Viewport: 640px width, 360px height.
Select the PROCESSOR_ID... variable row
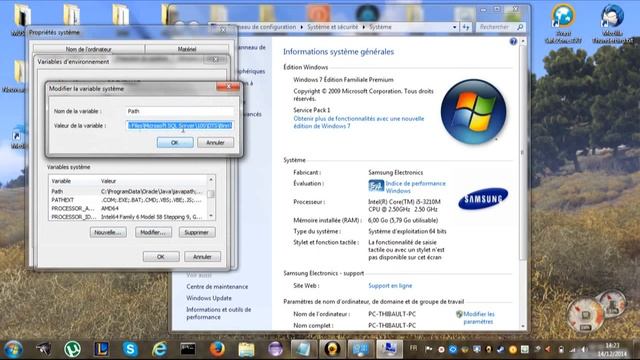coord(128,217)
